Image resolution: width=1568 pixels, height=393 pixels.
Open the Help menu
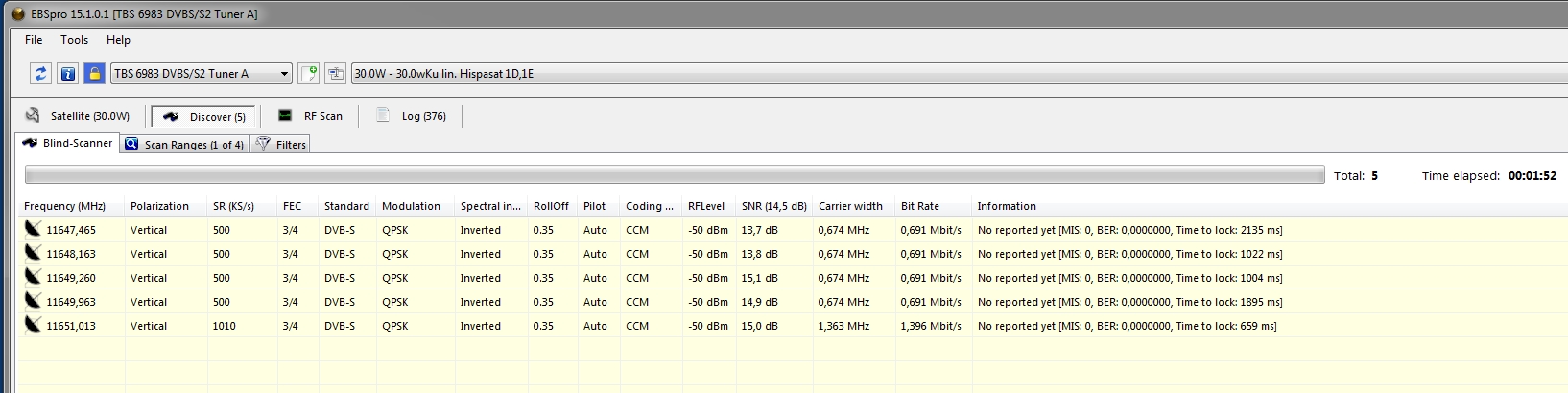(x=118, y=40)
